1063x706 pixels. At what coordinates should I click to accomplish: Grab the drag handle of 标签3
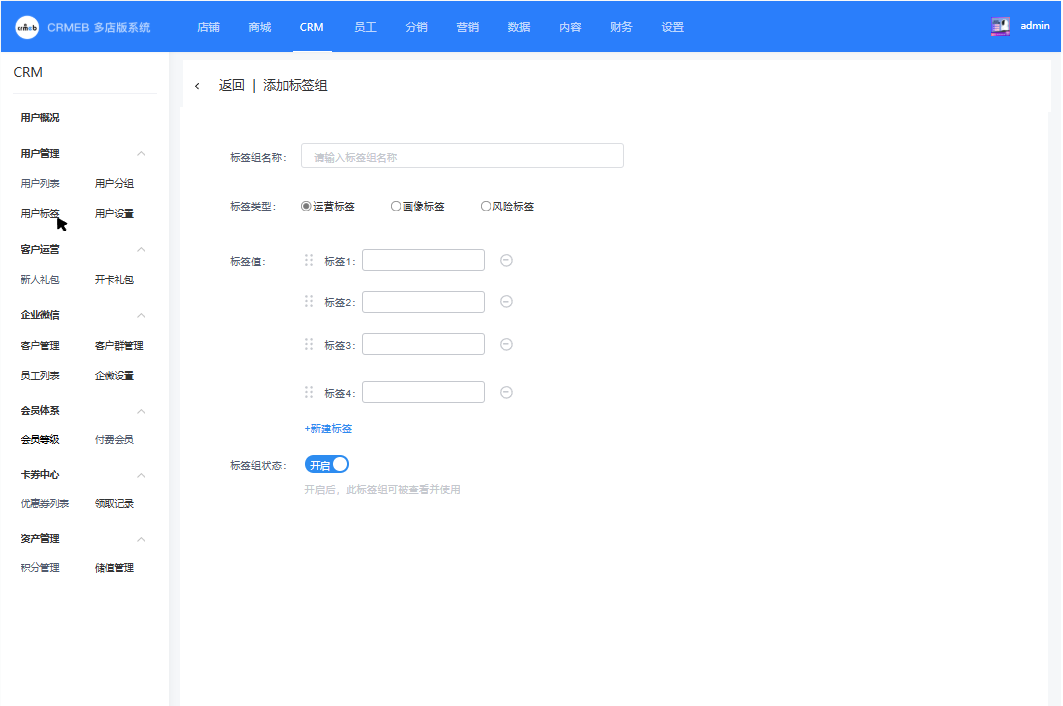309,345
